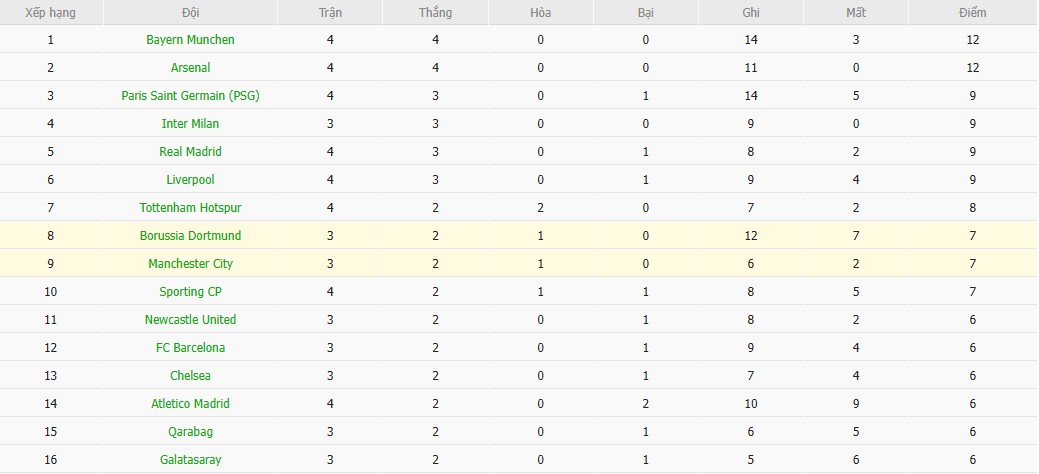Click the Đội column header
Image resolution: width=1039 pixels, height=474 pixels.
(x=190, y=13)
